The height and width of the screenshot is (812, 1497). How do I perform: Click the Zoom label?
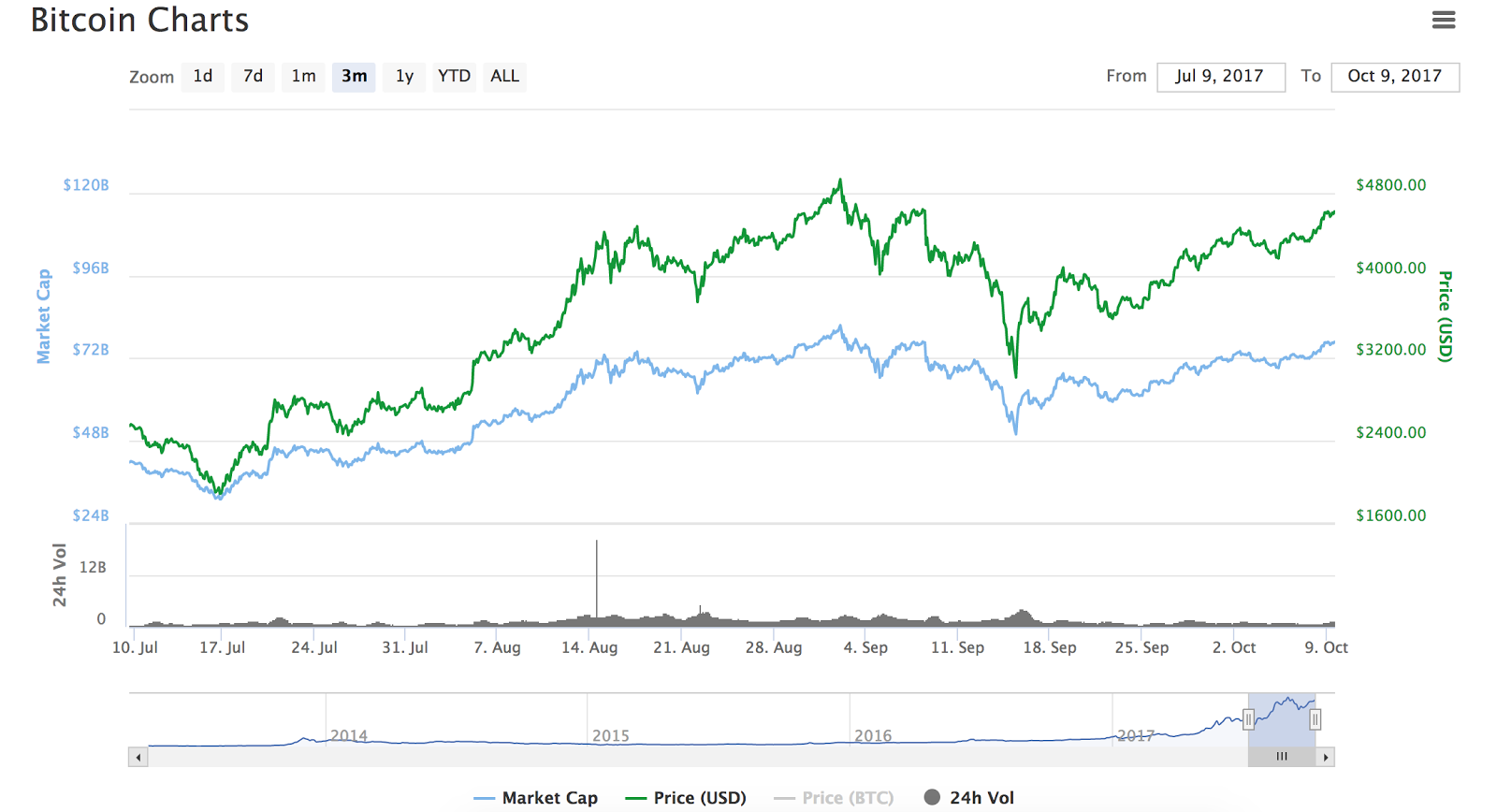152,77
